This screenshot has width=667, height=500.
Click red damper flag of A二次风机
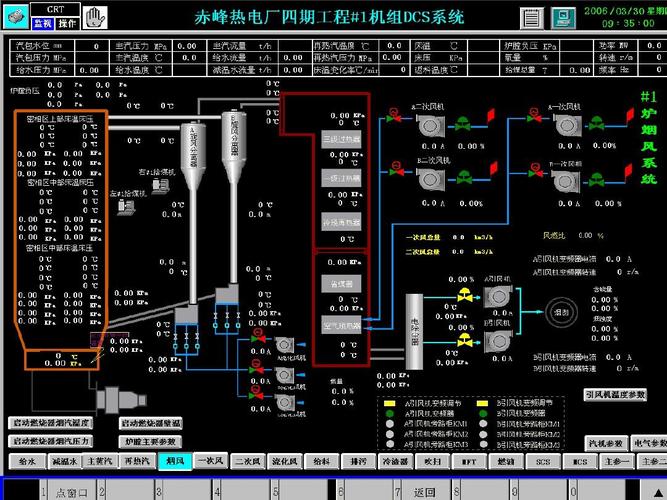[x=490, y=115]
